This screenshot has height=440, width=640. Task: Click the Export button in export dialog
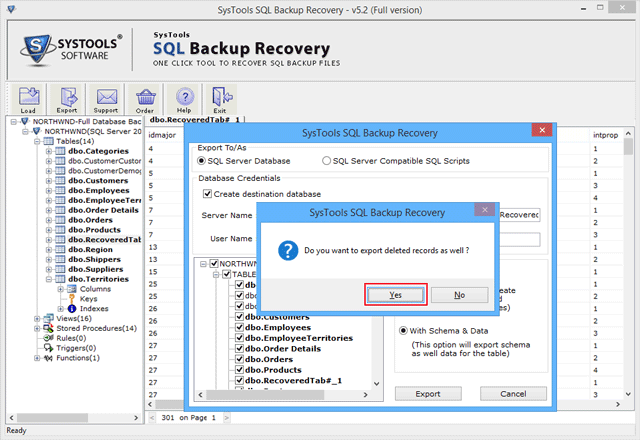(428, 394)
